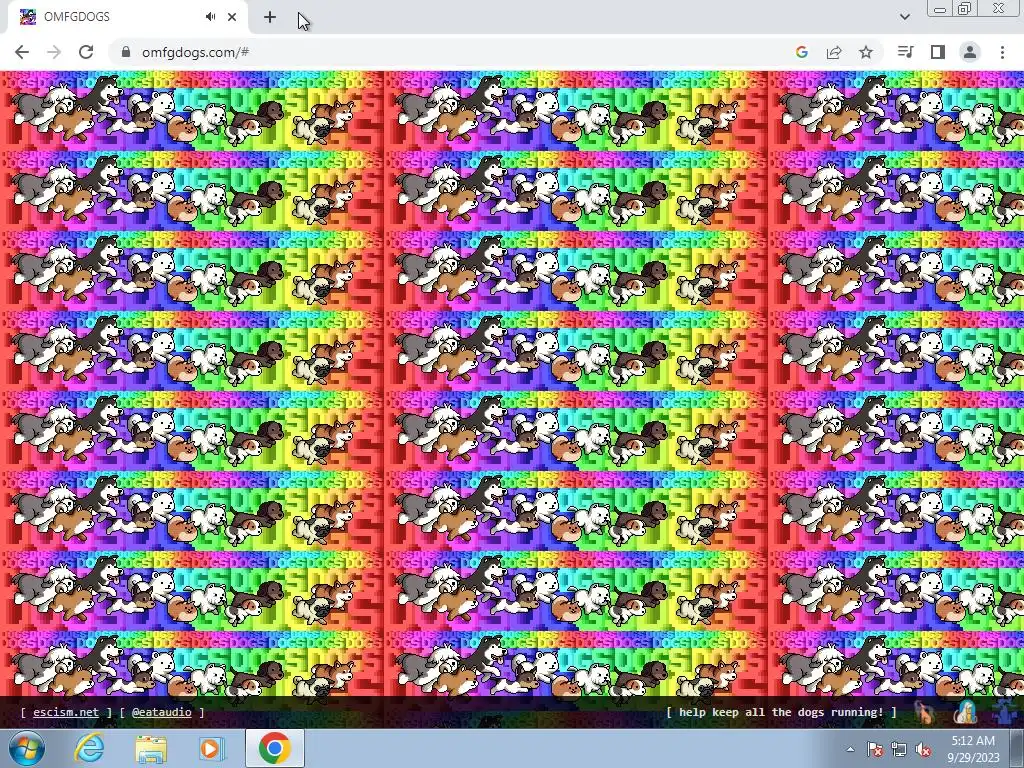The image size is (1024, 768).
Task: Open the Google icon in address bar
Action: tap(802, 52)
